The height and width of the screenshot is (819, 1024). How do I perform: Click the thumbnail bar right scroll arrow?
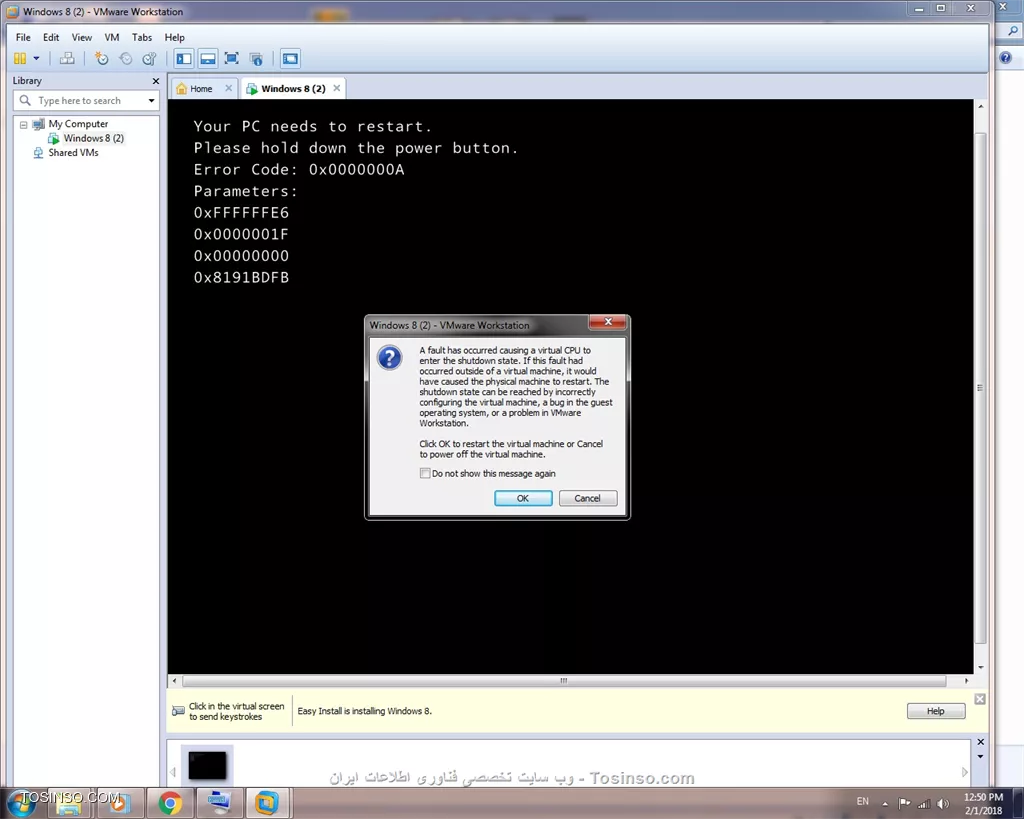pos(965,773)
